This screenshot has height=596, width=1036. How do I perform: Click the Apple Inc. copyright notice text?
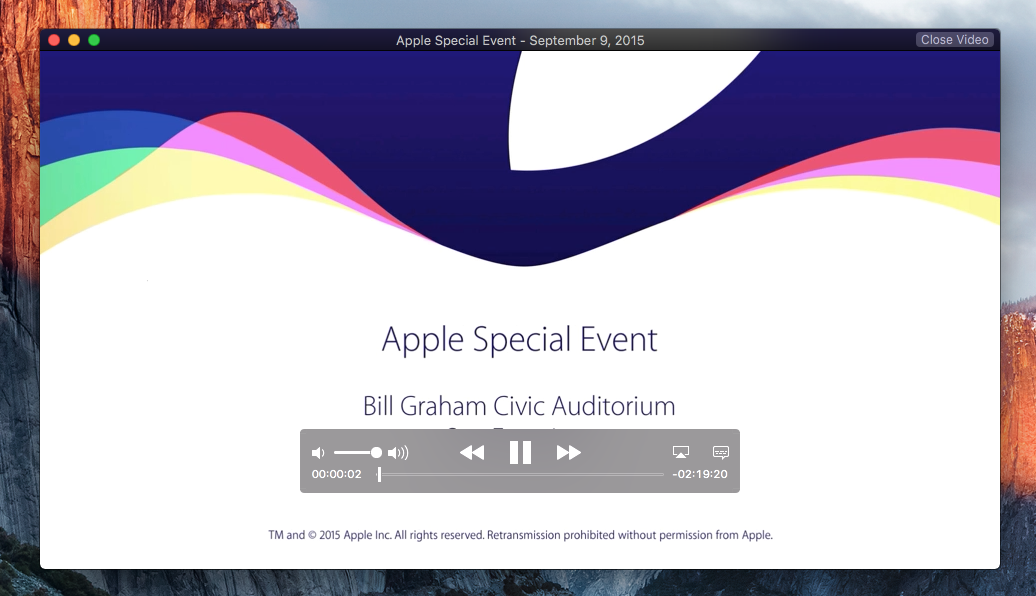click(521, 535)
